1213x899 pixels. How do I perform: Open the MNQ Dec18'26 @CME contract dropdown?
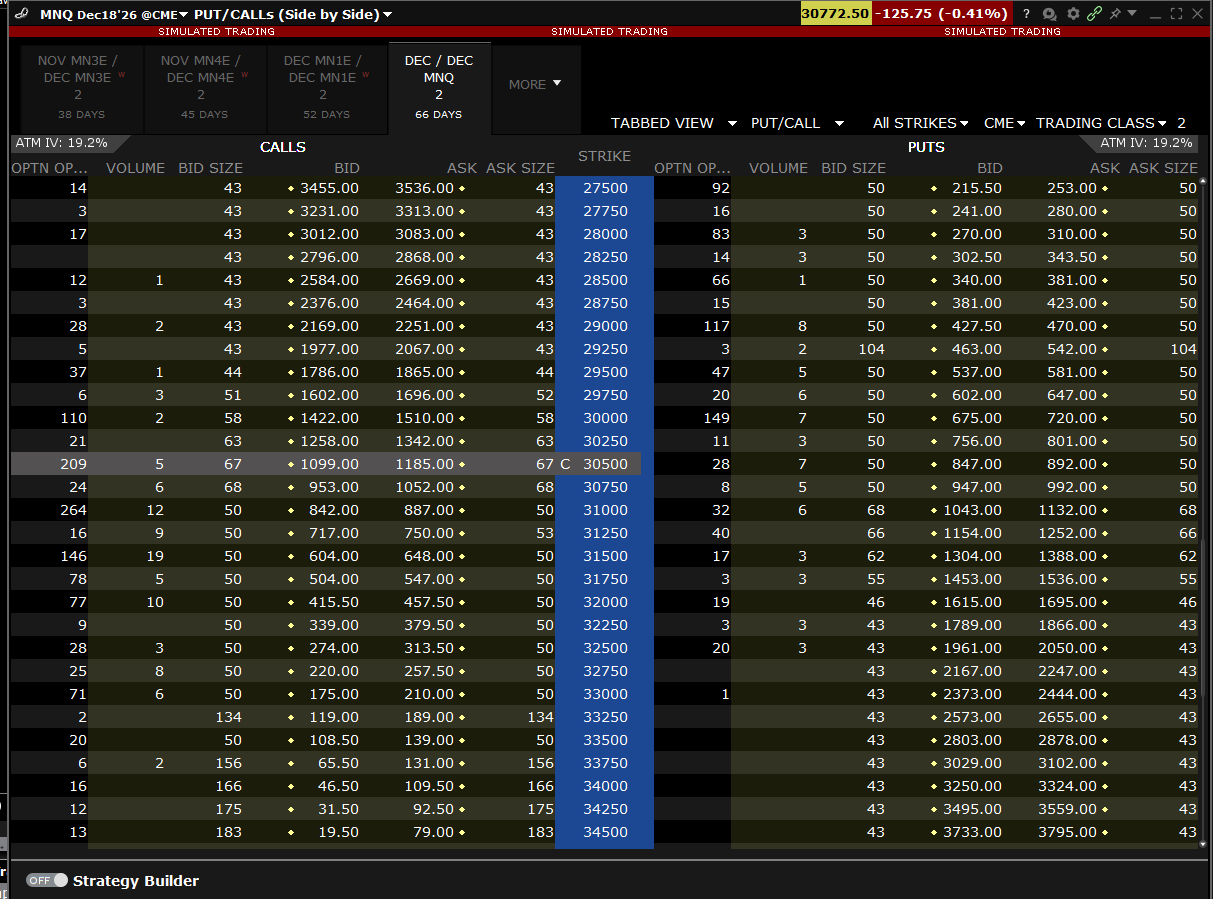click(x=114, y=14)
